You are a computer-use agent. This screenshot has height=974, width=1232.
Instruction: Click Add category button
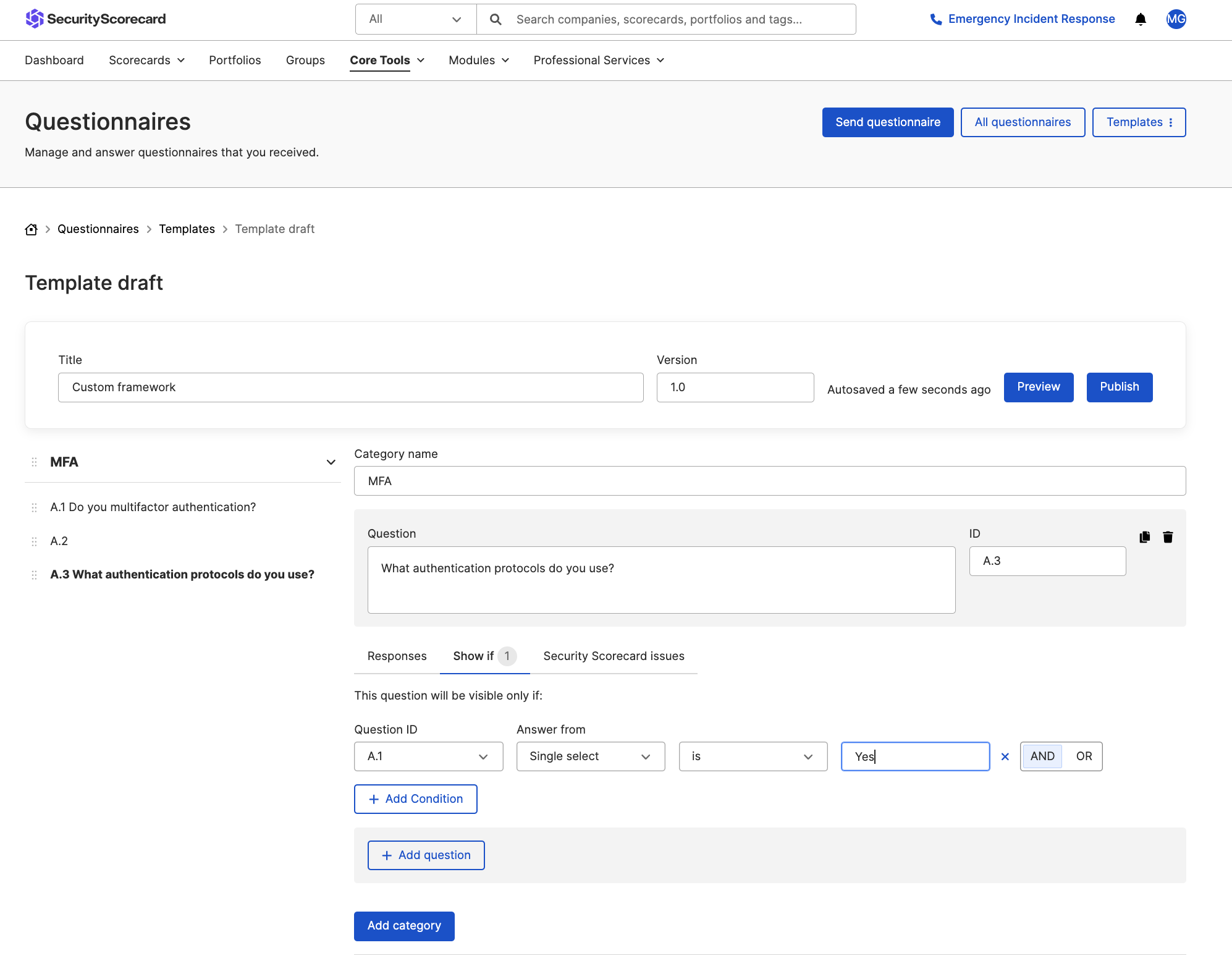click(404, 926)
